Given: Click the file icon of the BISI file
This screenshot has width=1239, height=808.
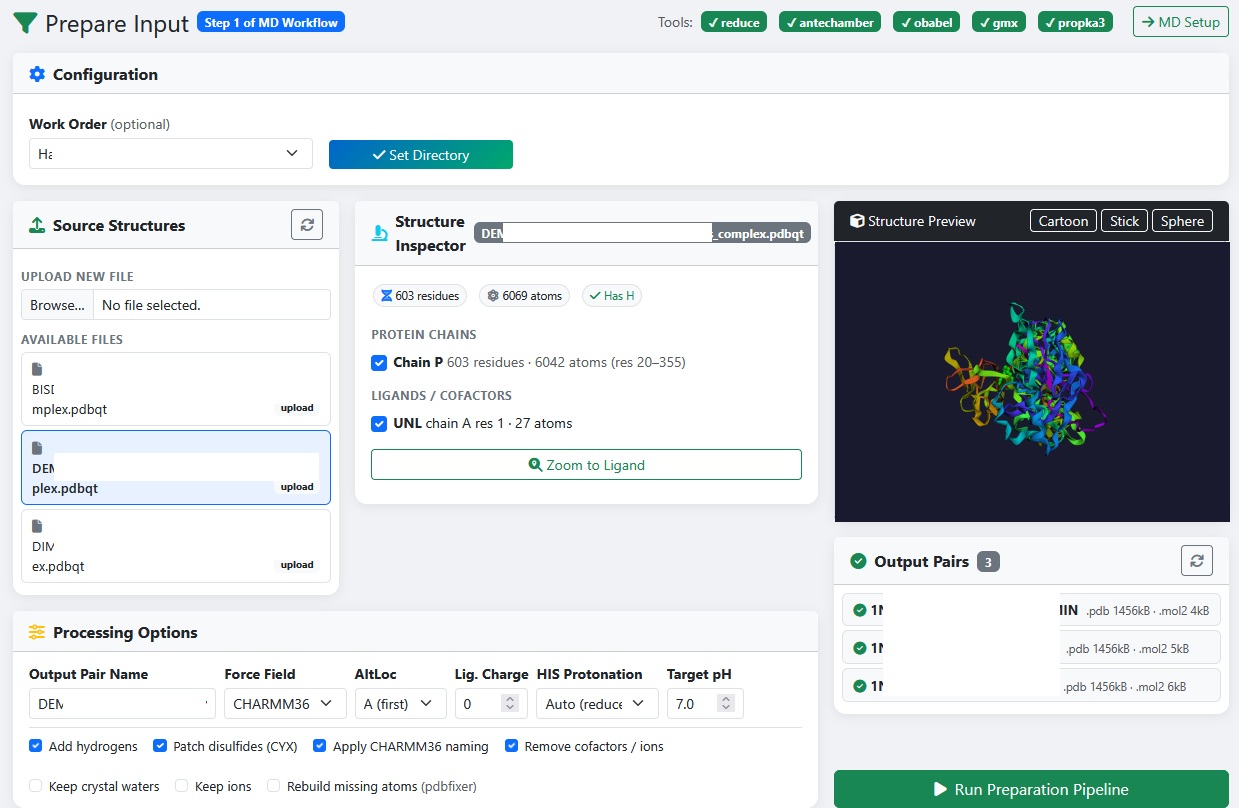Looking at the screenshot, I should [x=38, y=369].
